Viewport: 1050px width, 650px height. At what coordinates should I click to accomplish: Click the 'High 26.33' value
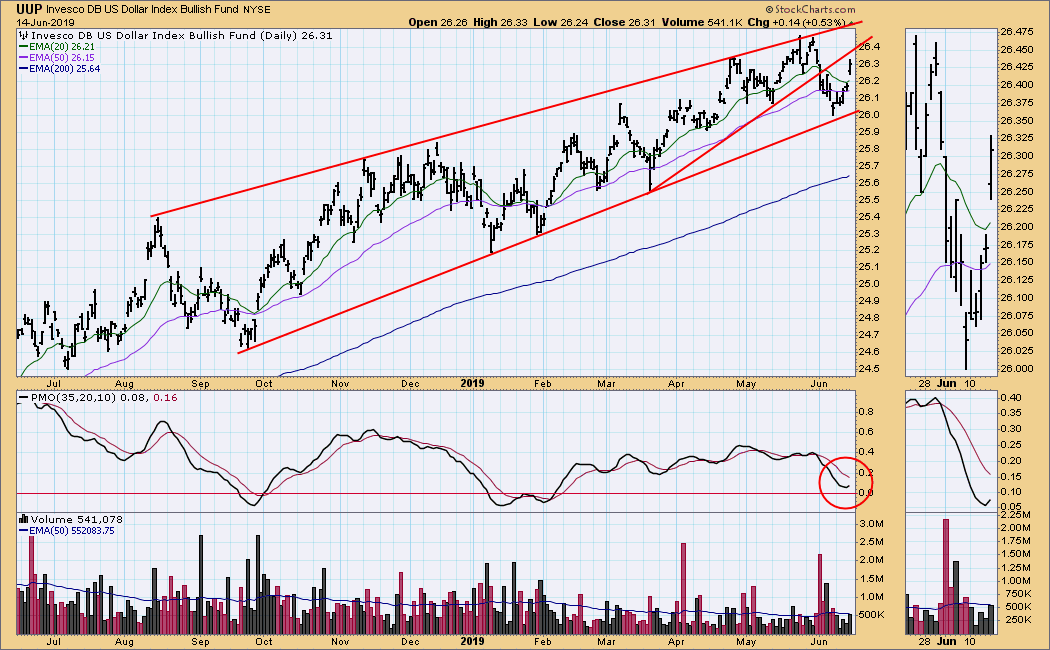tap(500, 22)
